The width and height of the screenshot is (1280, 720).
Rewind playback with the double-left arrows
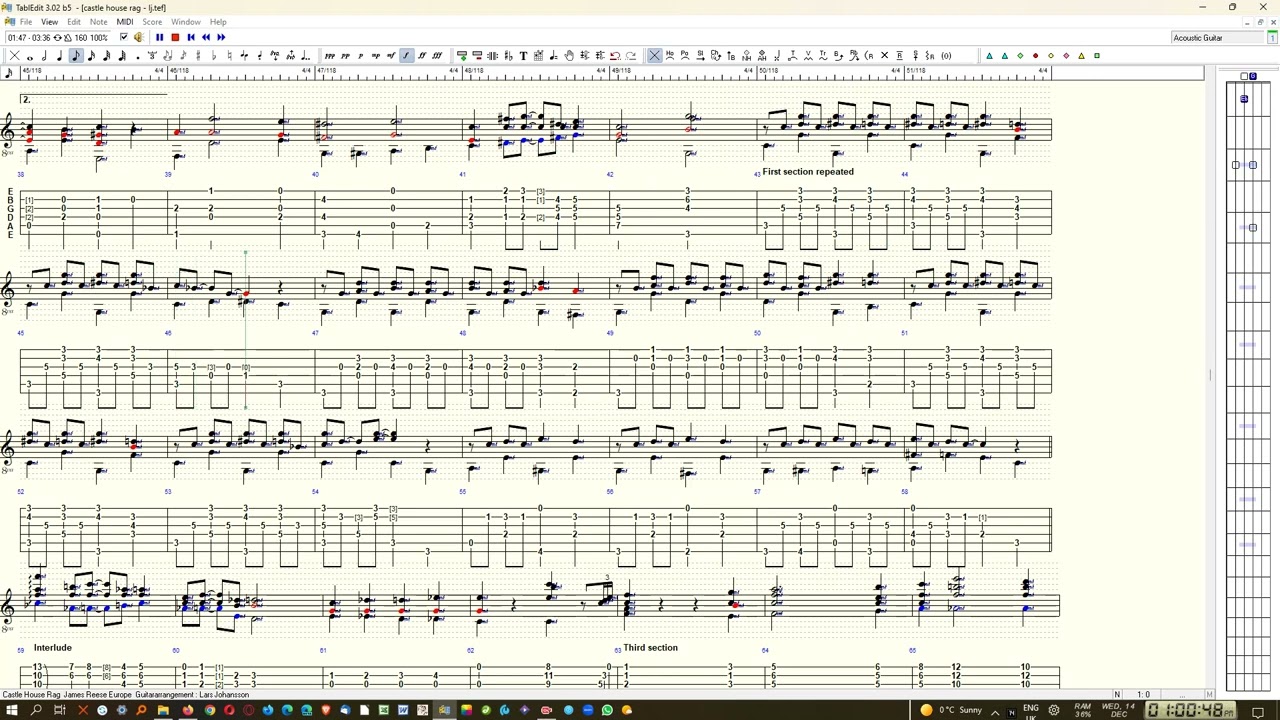[206, 38]
